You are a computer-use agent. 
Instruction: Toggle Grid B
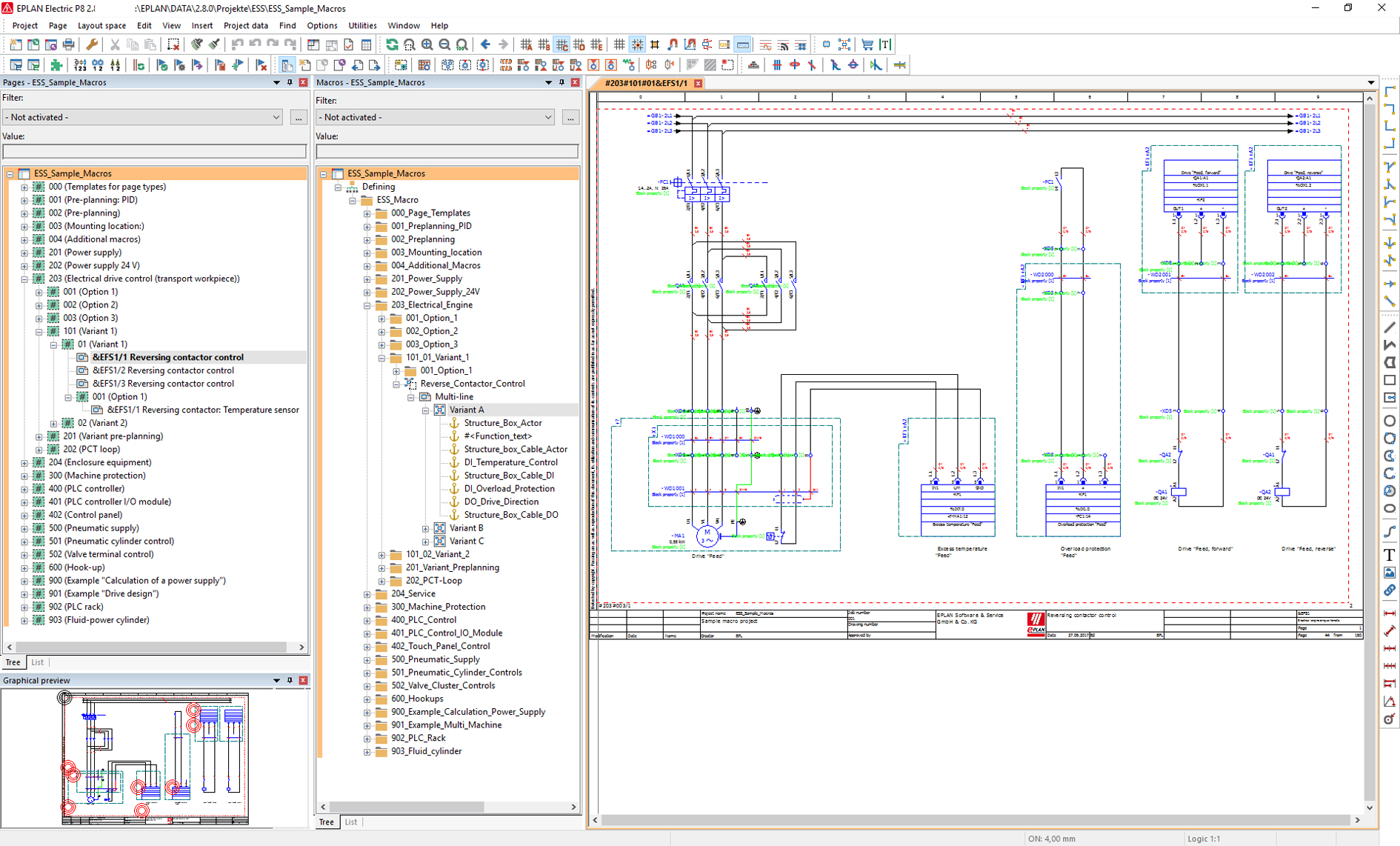click(x=544, y=45)
